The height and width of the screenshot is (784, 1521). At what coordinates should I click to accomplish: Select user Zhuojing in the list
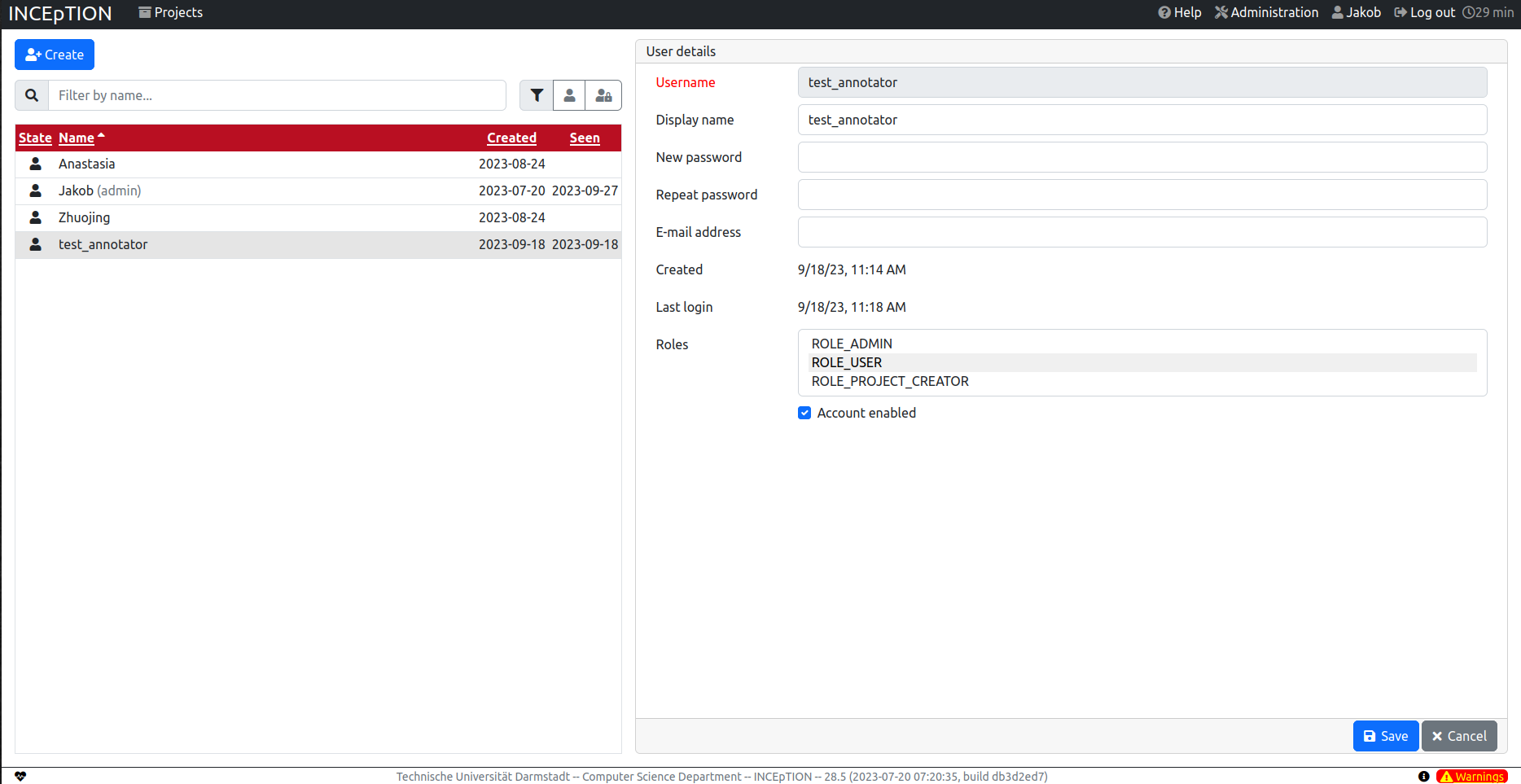pyautogui.click(x=318, y=217)
